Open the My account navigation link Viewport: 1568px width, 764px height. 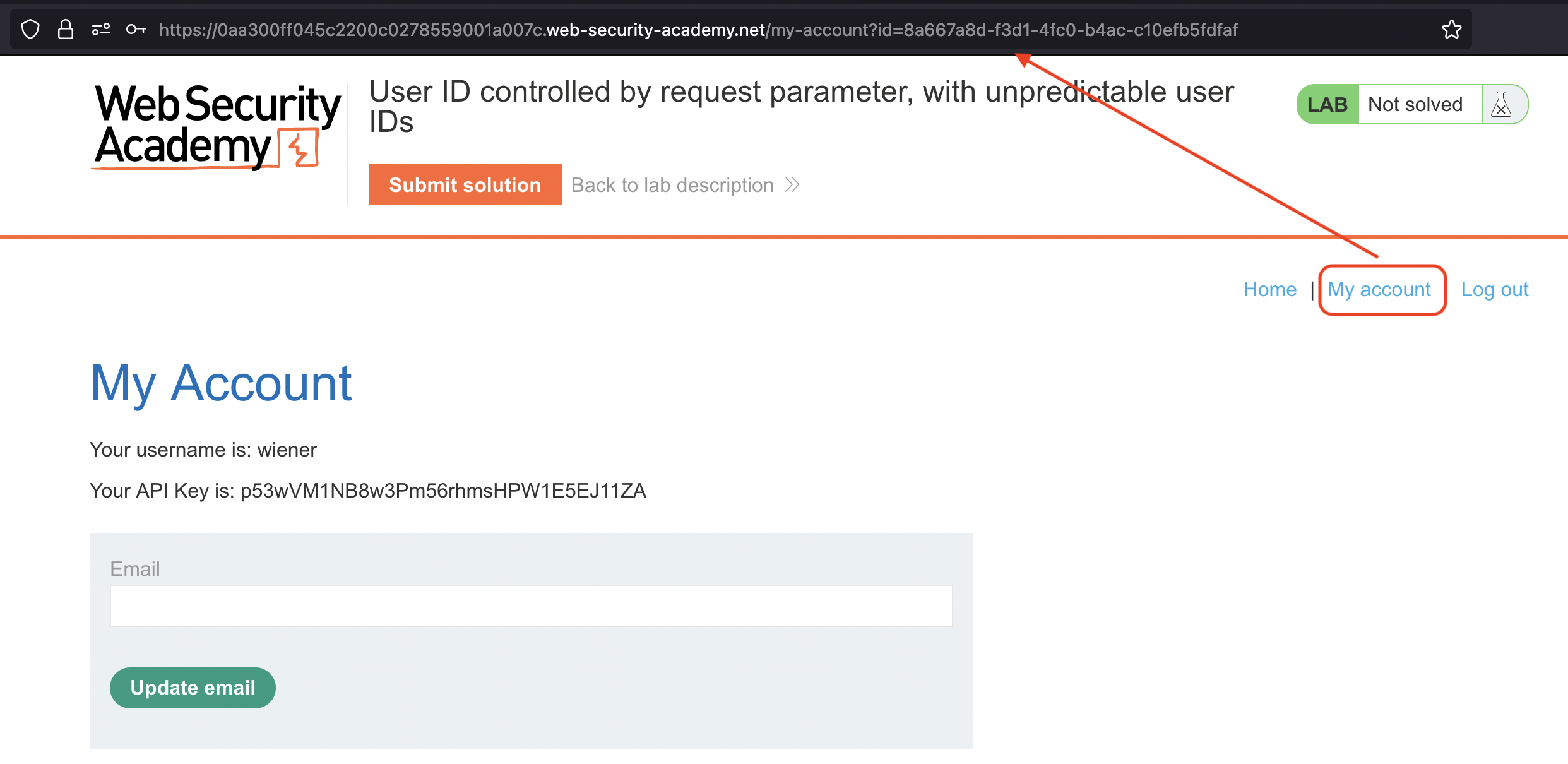click(1379, 289)
